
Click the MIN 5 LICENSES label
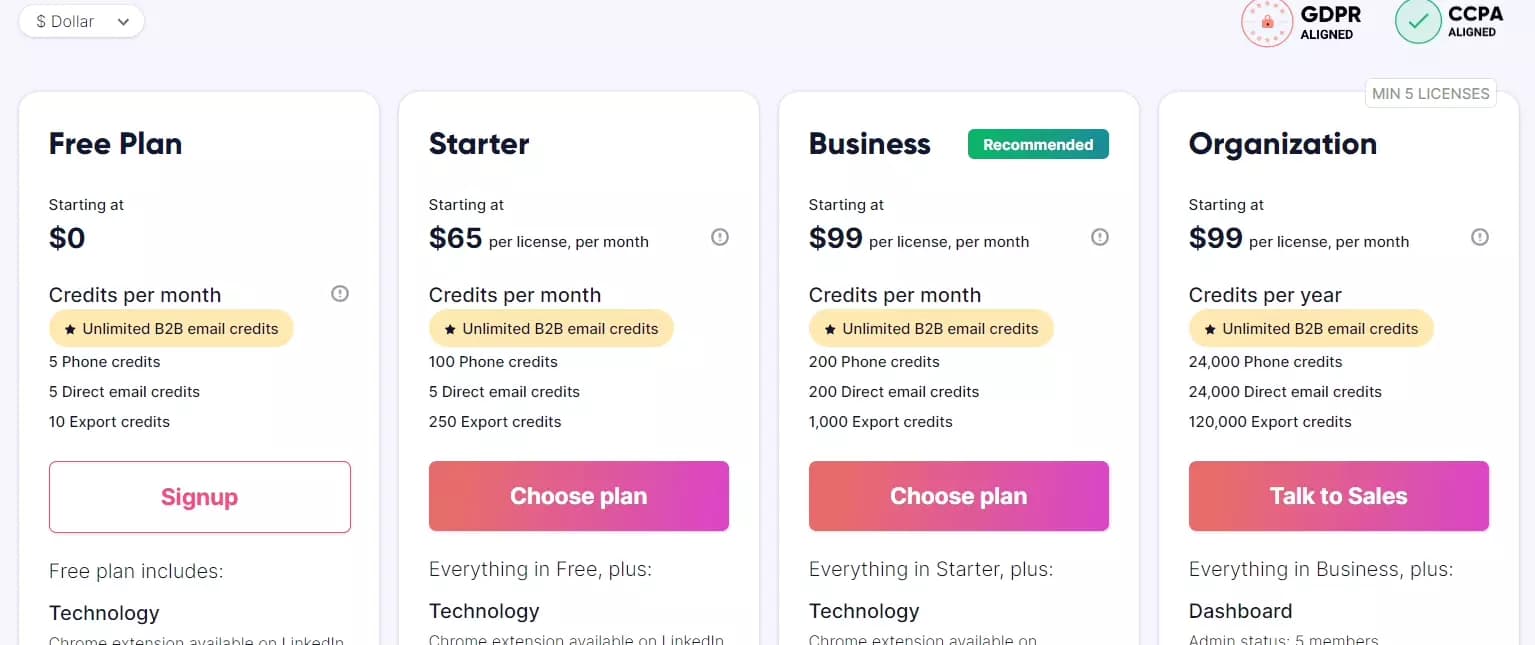point(1430,92)
